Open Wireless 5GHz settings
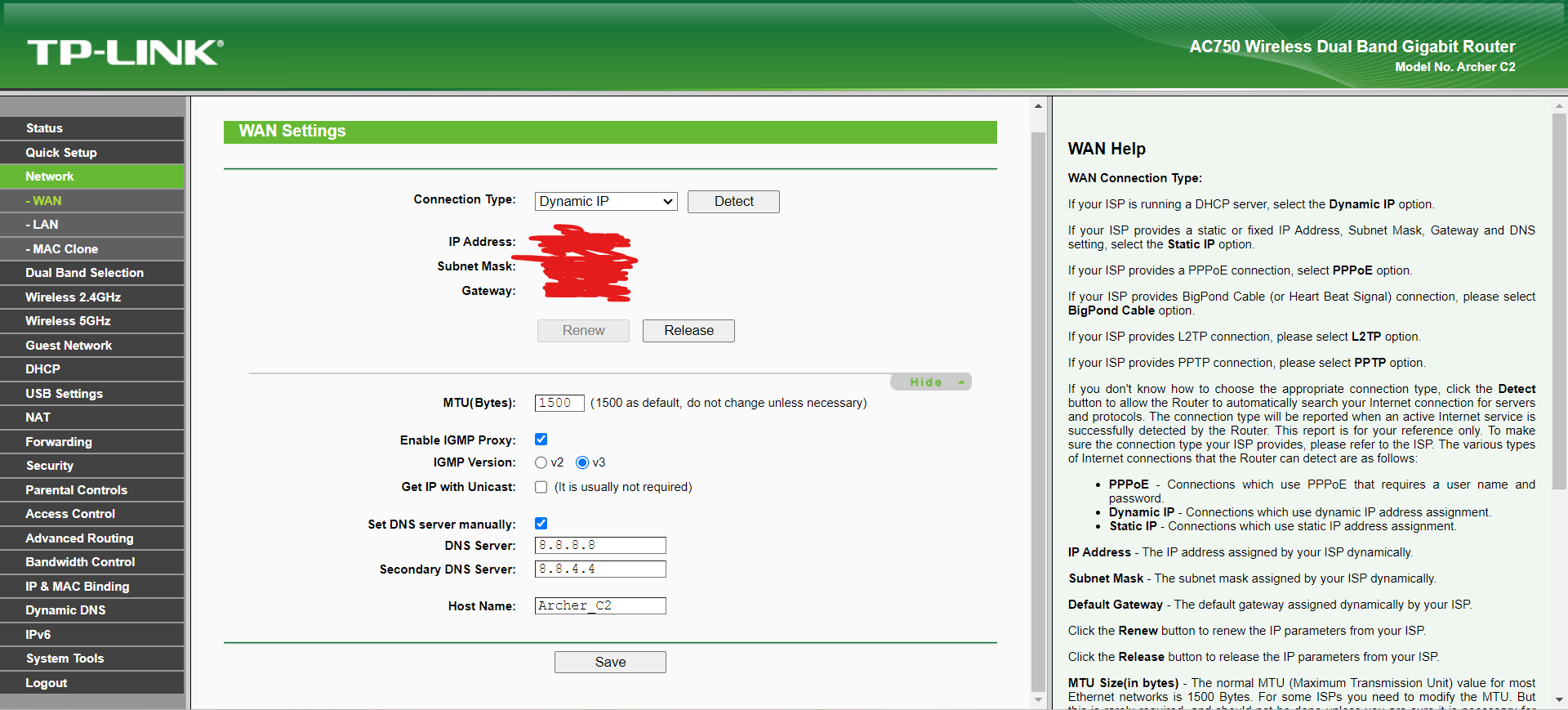The image size is (1568, 710). coord(92,321)
